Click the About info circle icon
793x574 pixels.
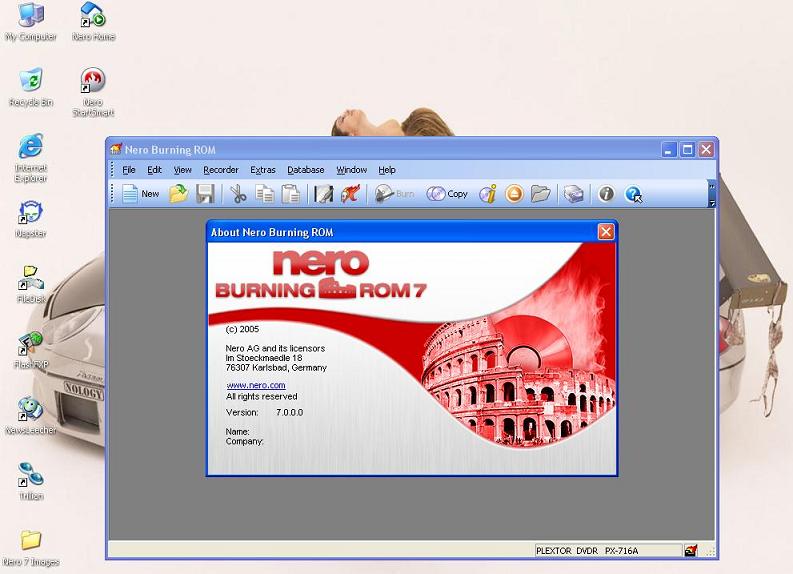pos(606,194)
